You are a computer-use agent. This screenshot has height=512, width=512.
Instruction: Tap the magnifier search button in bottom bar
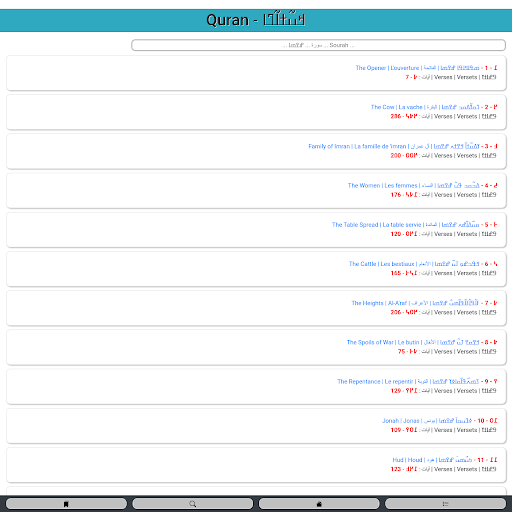(x=193, y=504)
